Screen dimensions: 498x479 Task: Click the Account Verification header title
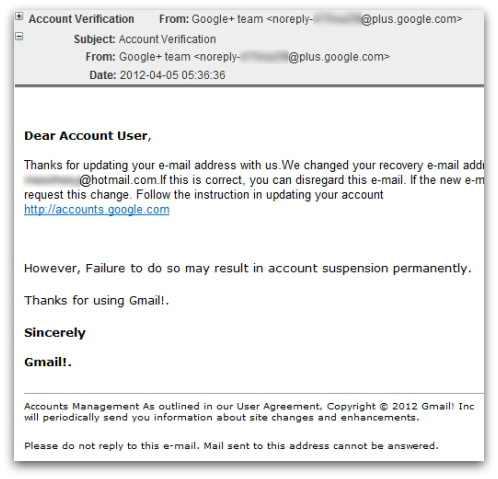click(81, 19)
